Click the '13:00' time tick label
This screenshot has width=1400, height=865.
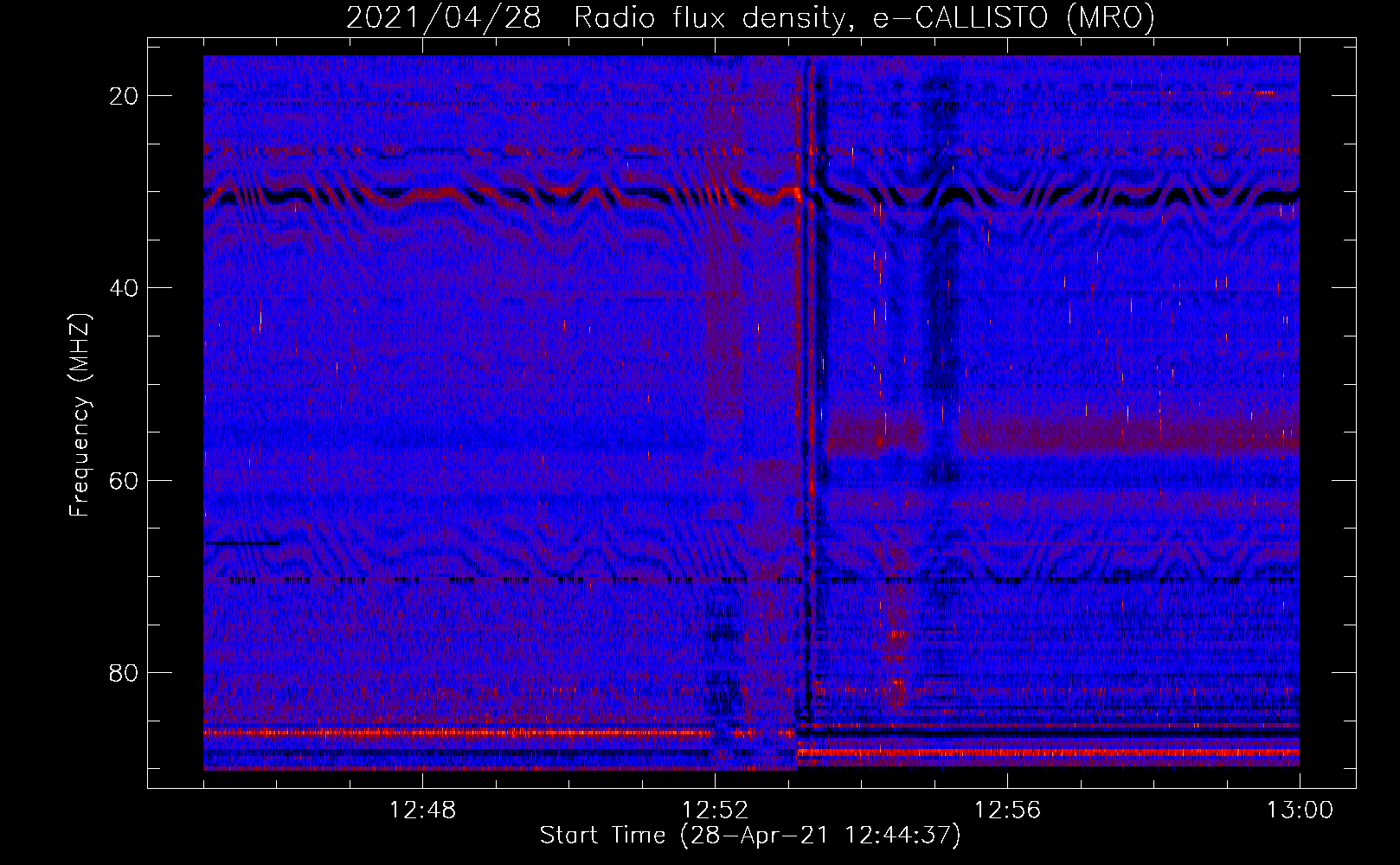[1300, 811]
